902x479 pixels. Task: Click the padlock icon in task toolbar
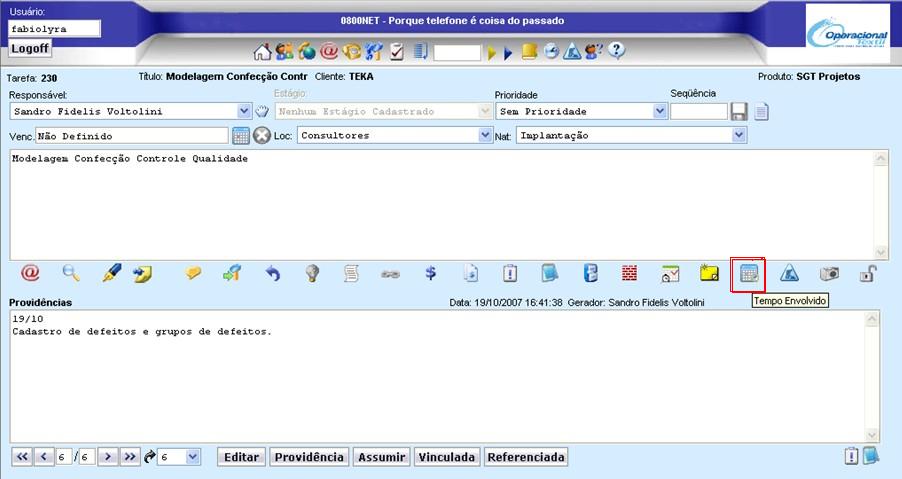click(867, 272)
